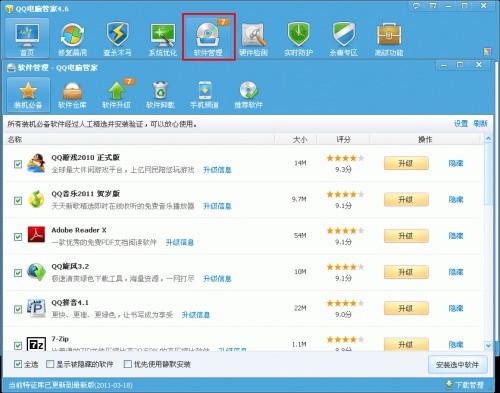Click 安装选中软件 button

pos(457,365)
